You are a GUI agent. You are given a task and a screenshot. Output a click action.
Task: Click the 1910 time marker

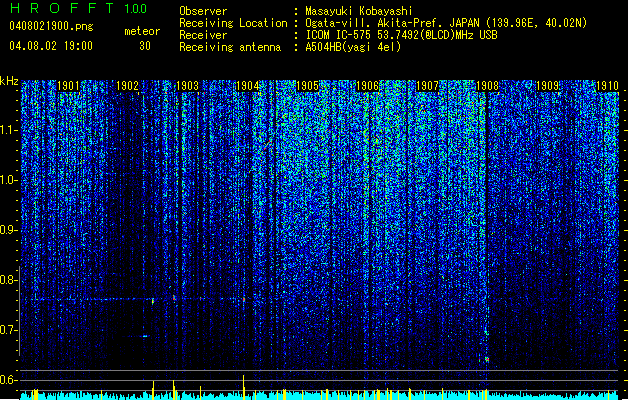607,86
